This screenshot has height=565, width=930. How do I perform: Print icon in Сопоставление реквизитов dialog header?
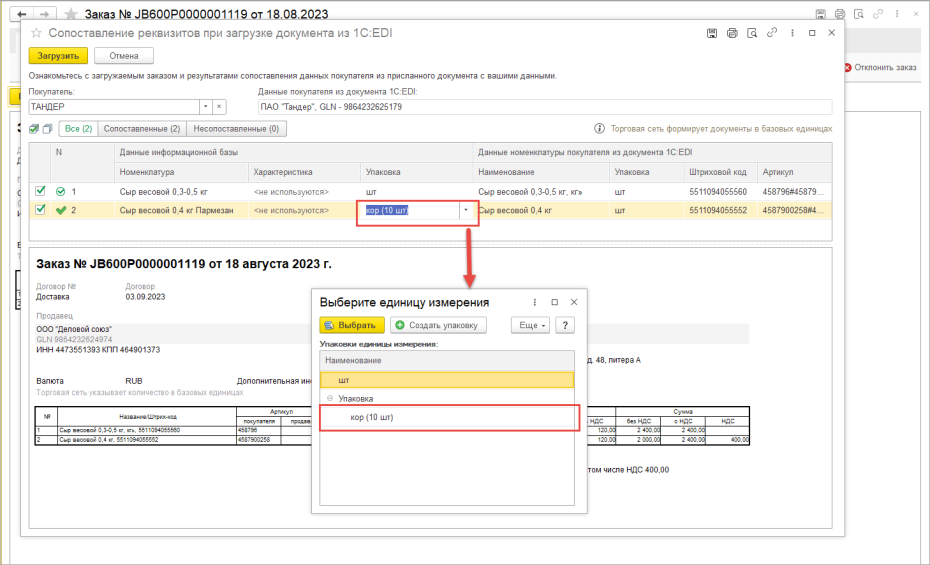tap(732, 33)
